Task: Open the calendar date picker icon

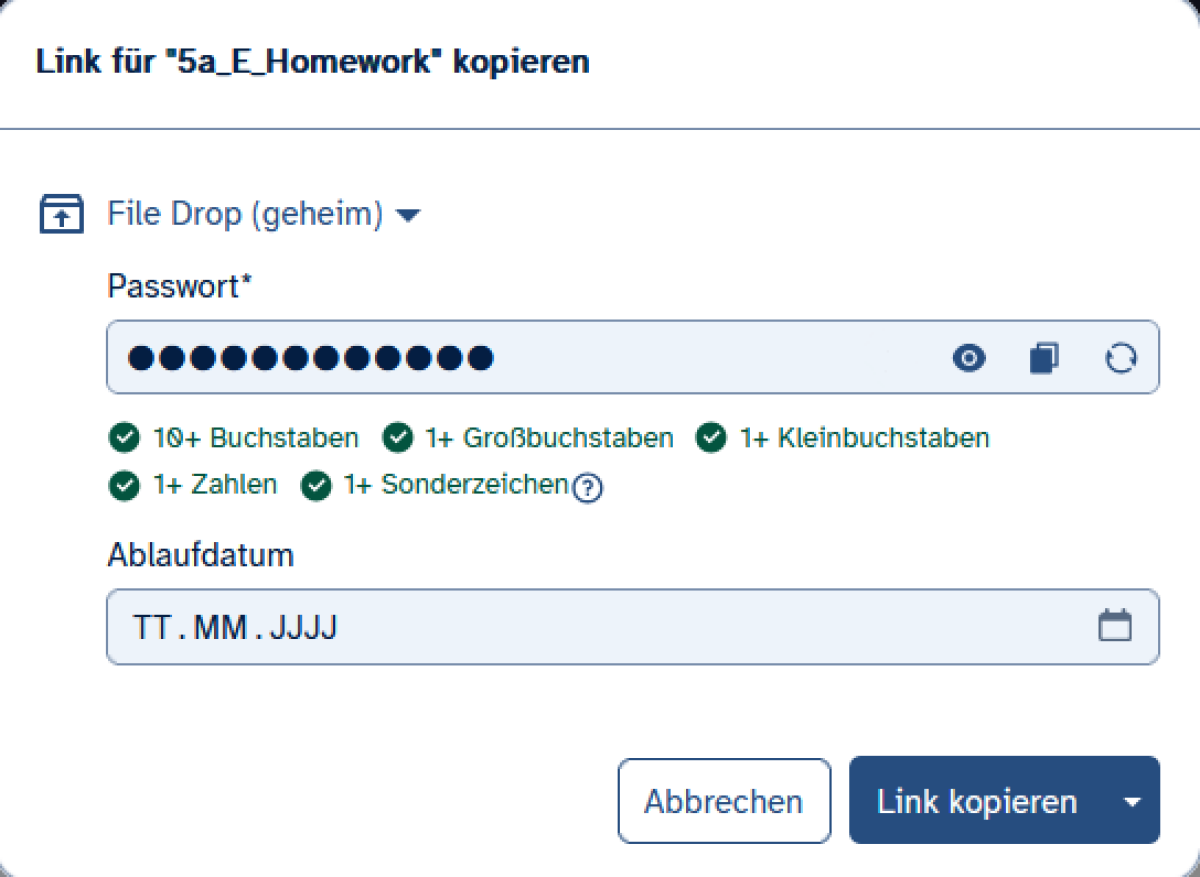Action: pyautogui.click(x=1115, y=627)
